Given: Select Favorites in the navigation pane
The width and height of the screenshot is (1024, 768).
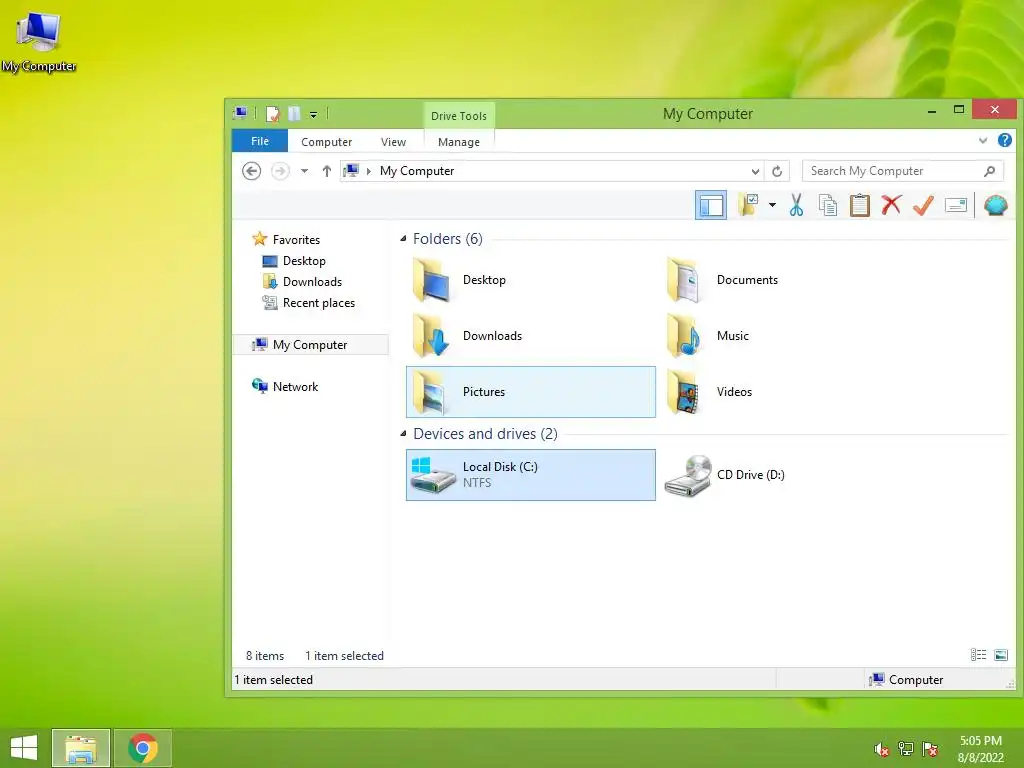Looking at the screenshot, I should click(286, 240).
